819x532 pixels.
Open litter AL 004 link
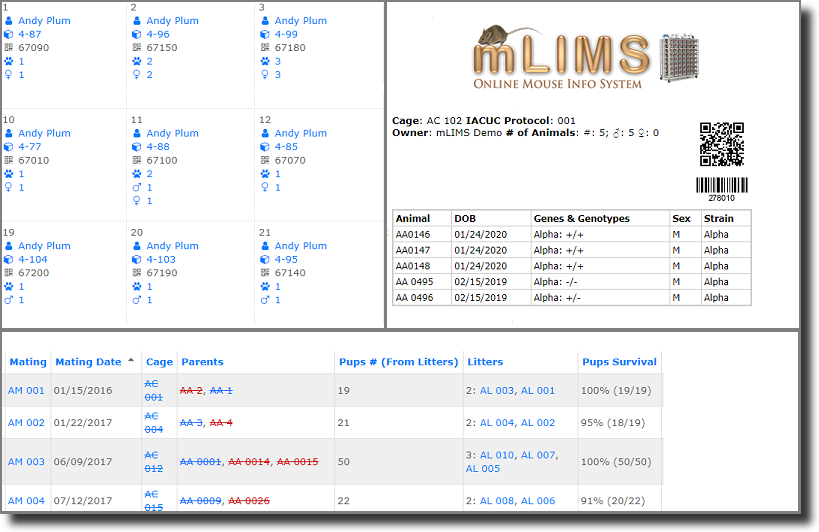[x=497, y=423]
